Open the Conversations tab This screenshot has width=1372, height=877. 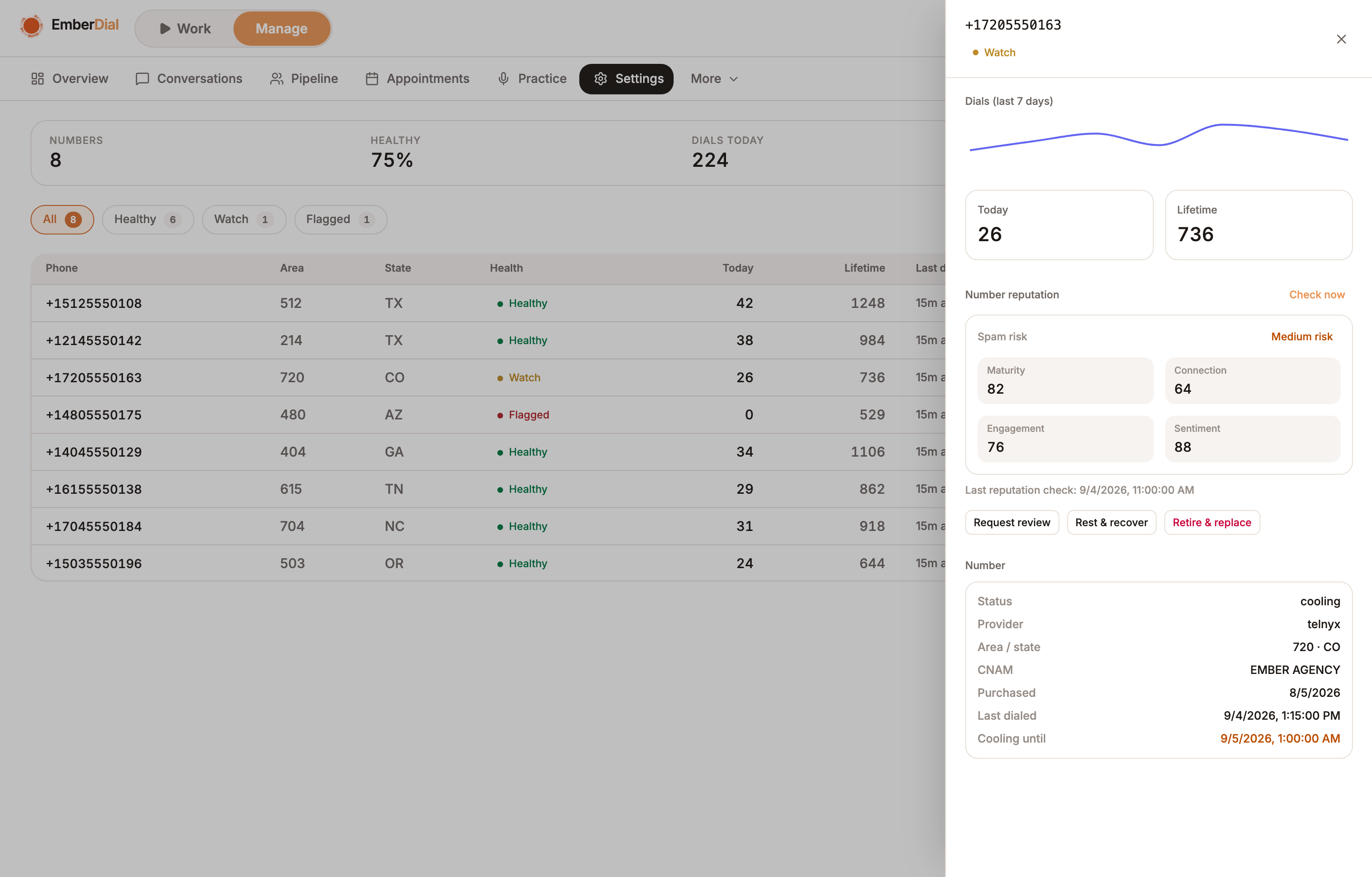tap(189, 79)
